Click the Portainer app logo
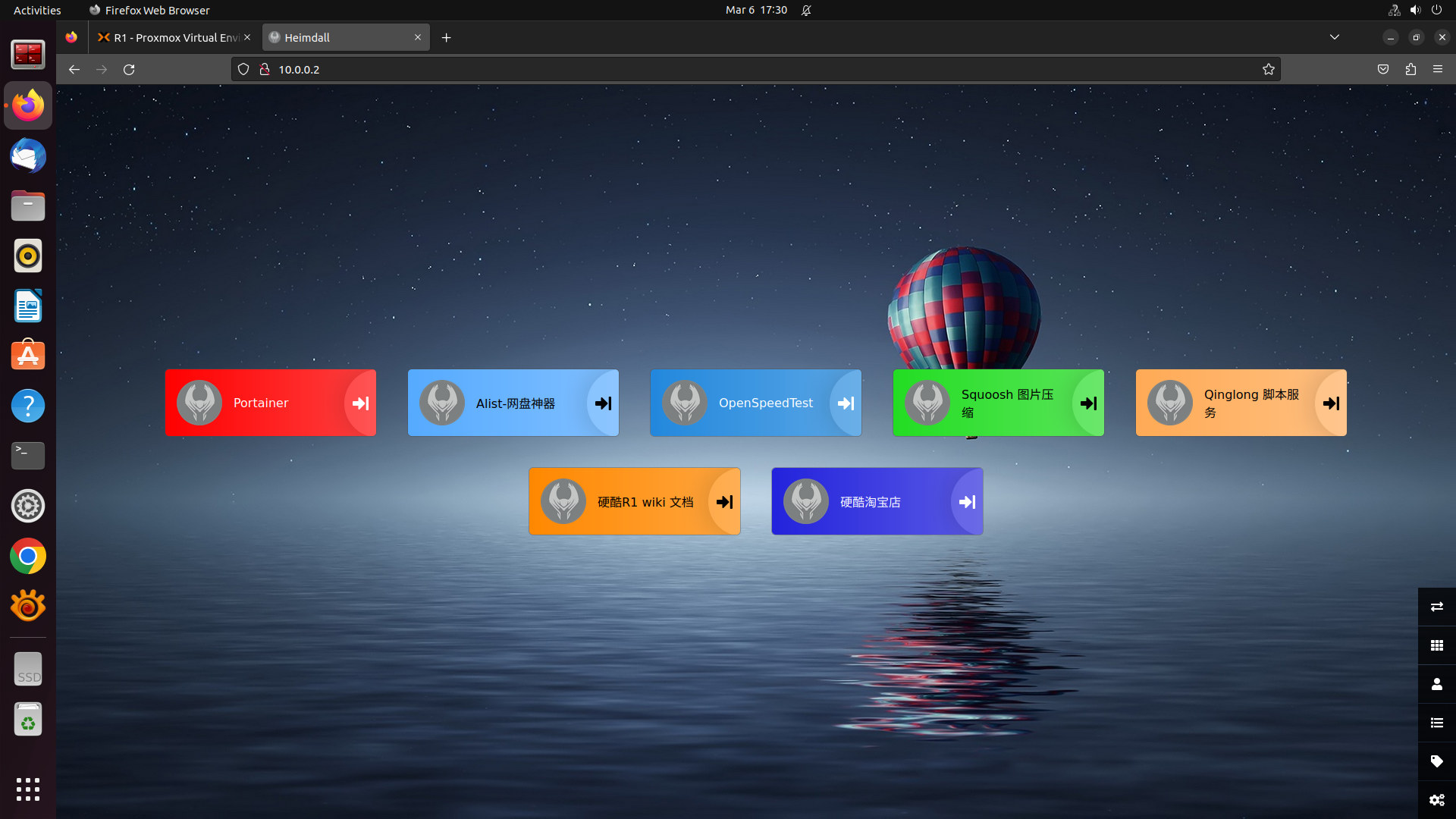1456x819 pixels. coord(199,403)
